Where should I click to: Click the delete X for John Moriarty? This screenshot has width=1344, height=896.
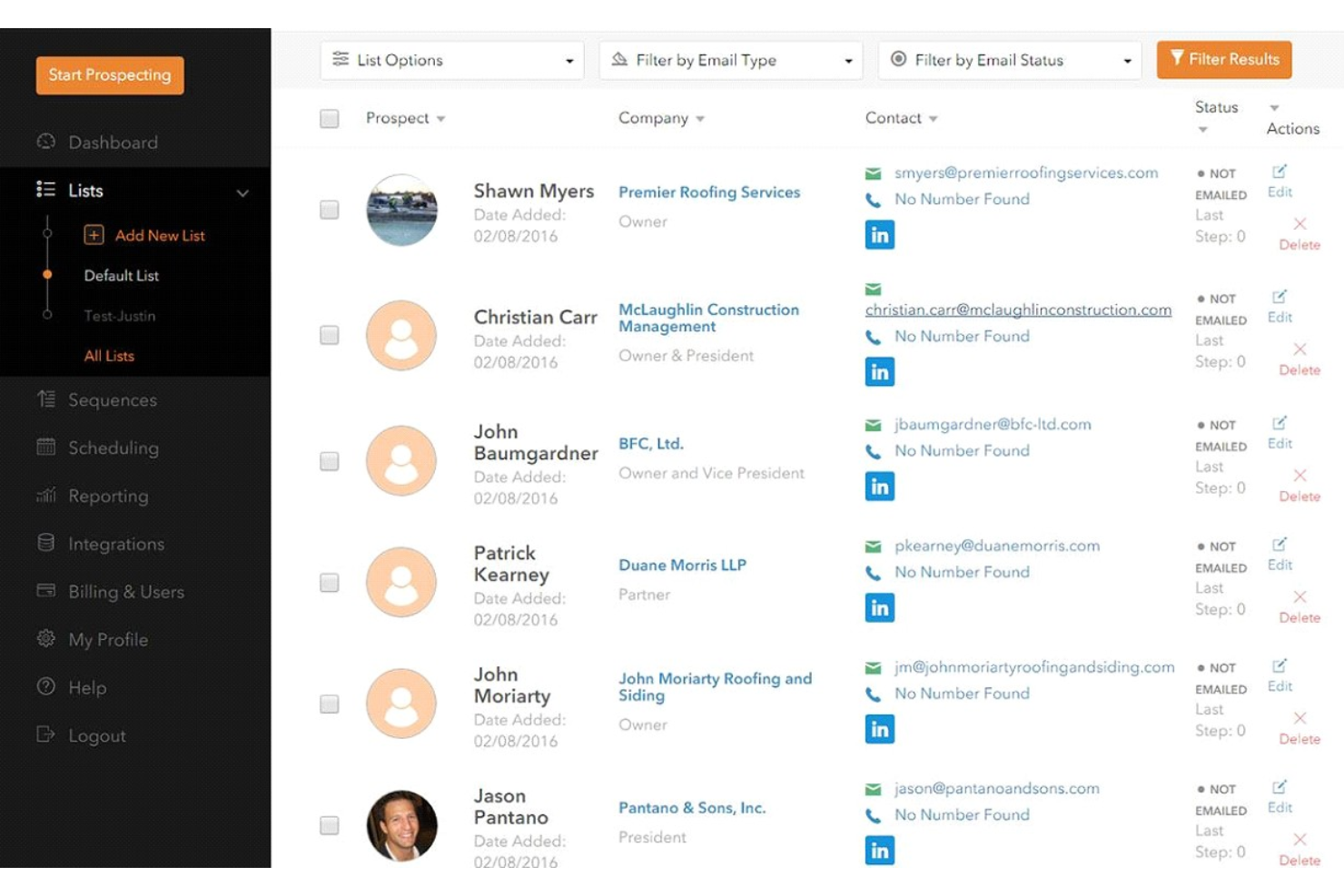click(1300, 718)
